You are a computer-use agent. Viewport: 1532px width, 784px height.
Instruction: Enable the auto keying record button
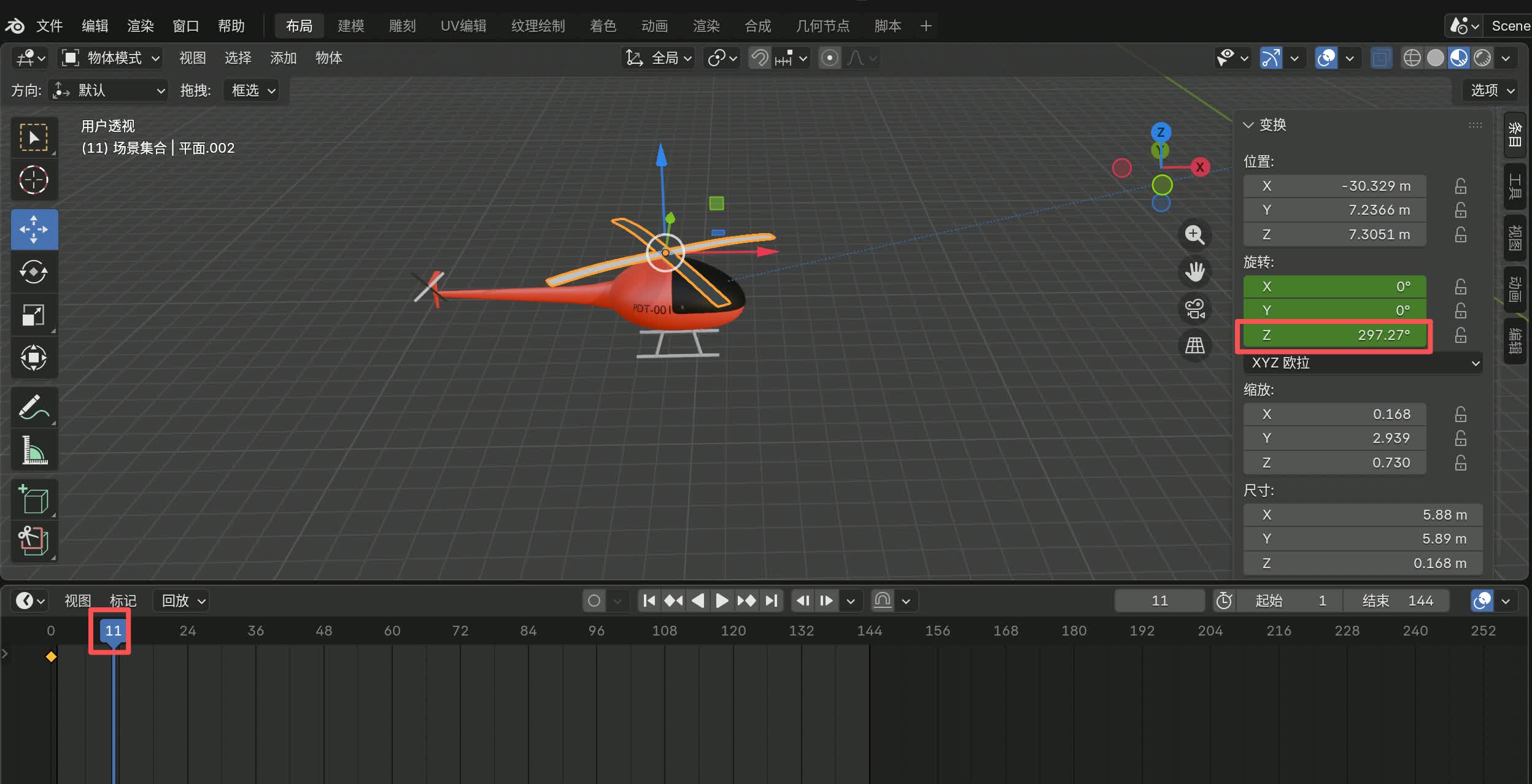click(594, 601)
